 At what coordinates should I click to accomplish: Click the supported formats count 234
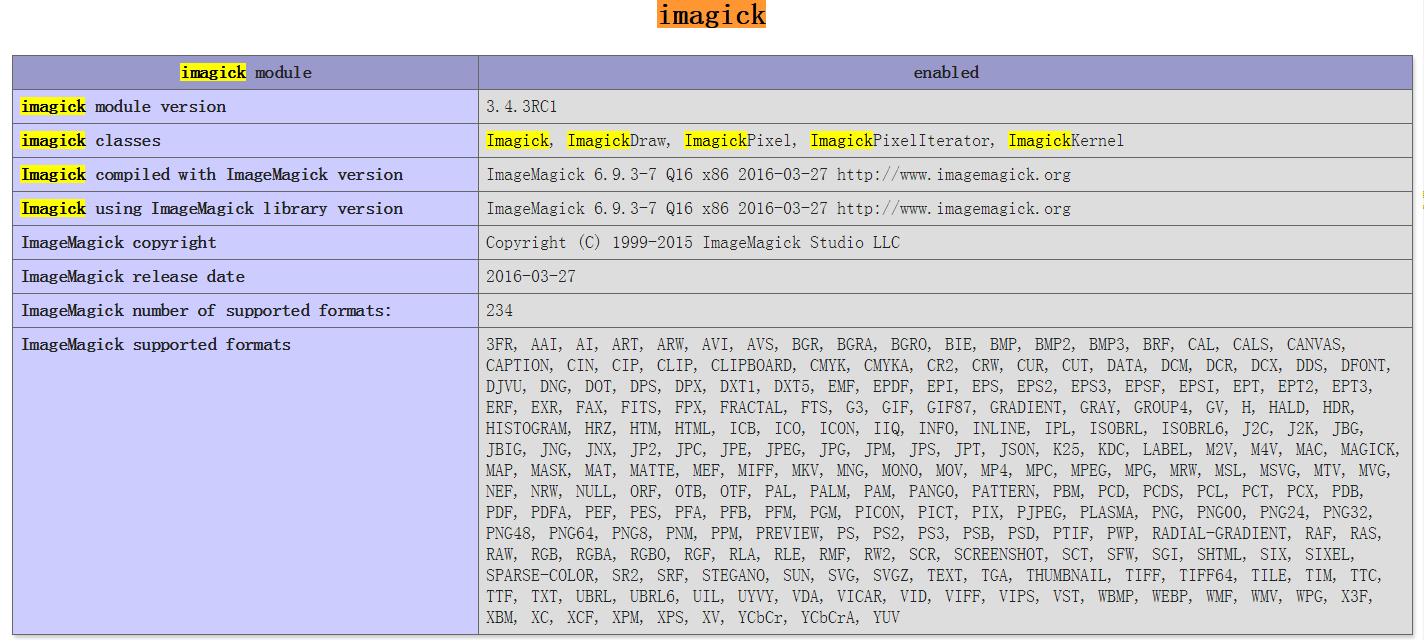499,311
